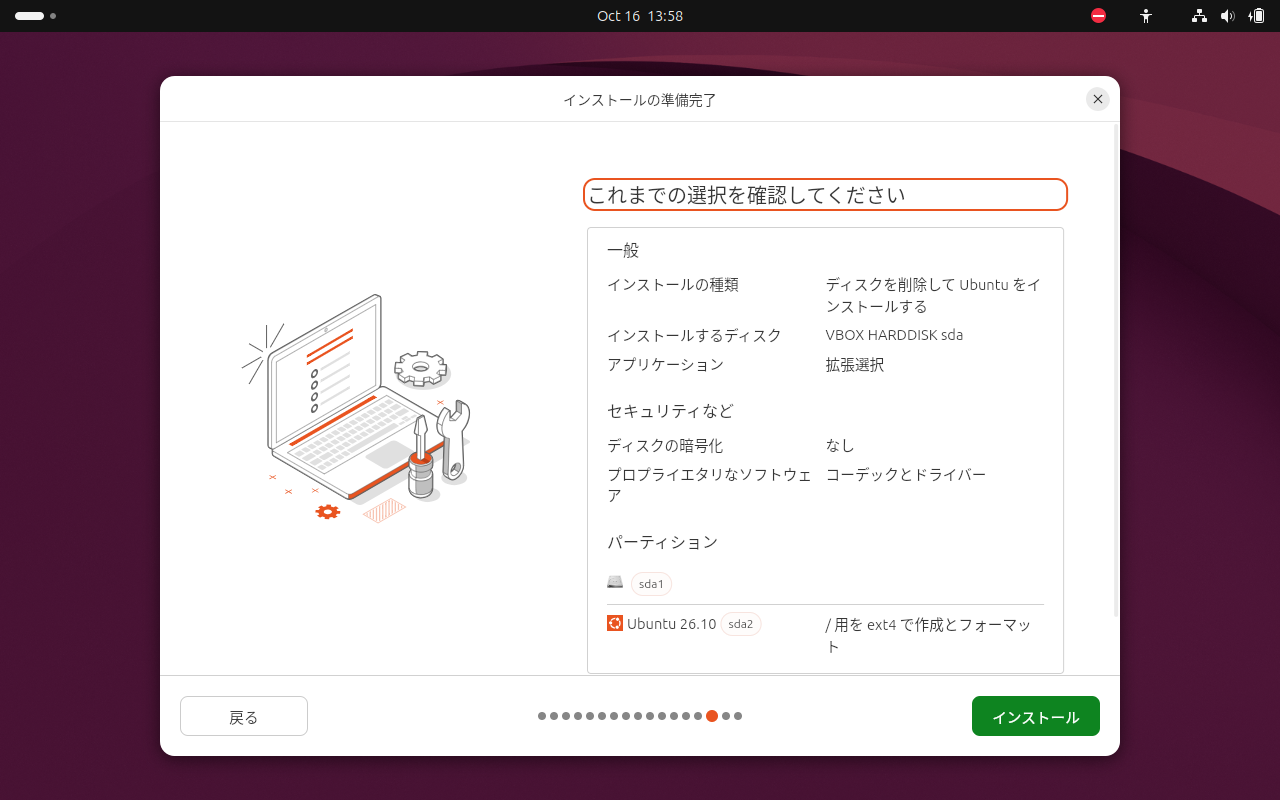The image size is (1280, 800).
Task: Select the sda2 partition tag
Action: pos(741,624)
